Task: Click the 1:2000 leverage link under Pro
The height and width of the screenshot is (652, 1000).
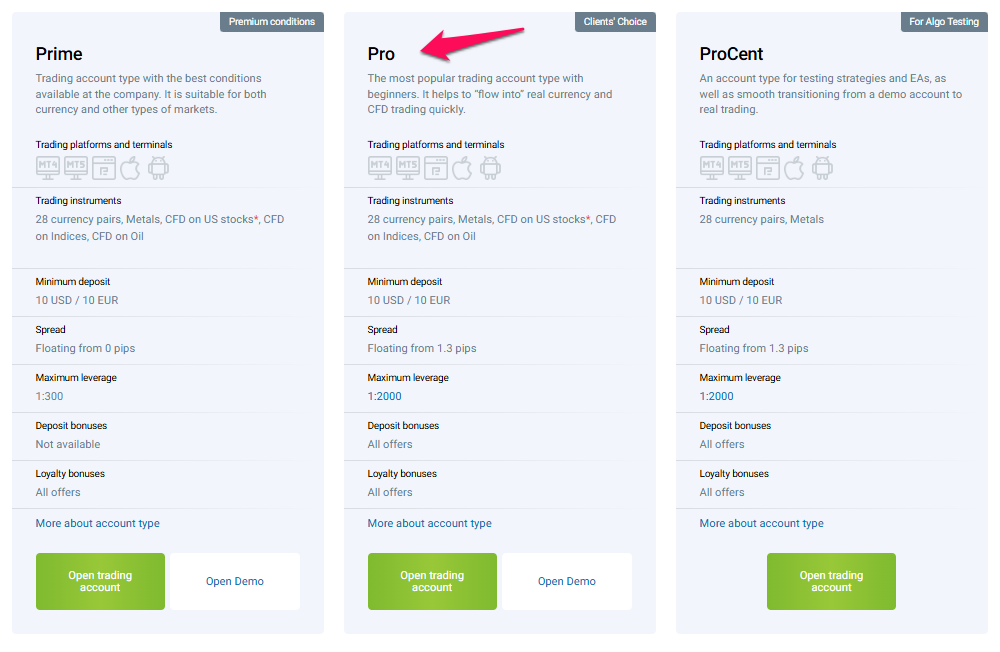Action: tap(385, 396)
